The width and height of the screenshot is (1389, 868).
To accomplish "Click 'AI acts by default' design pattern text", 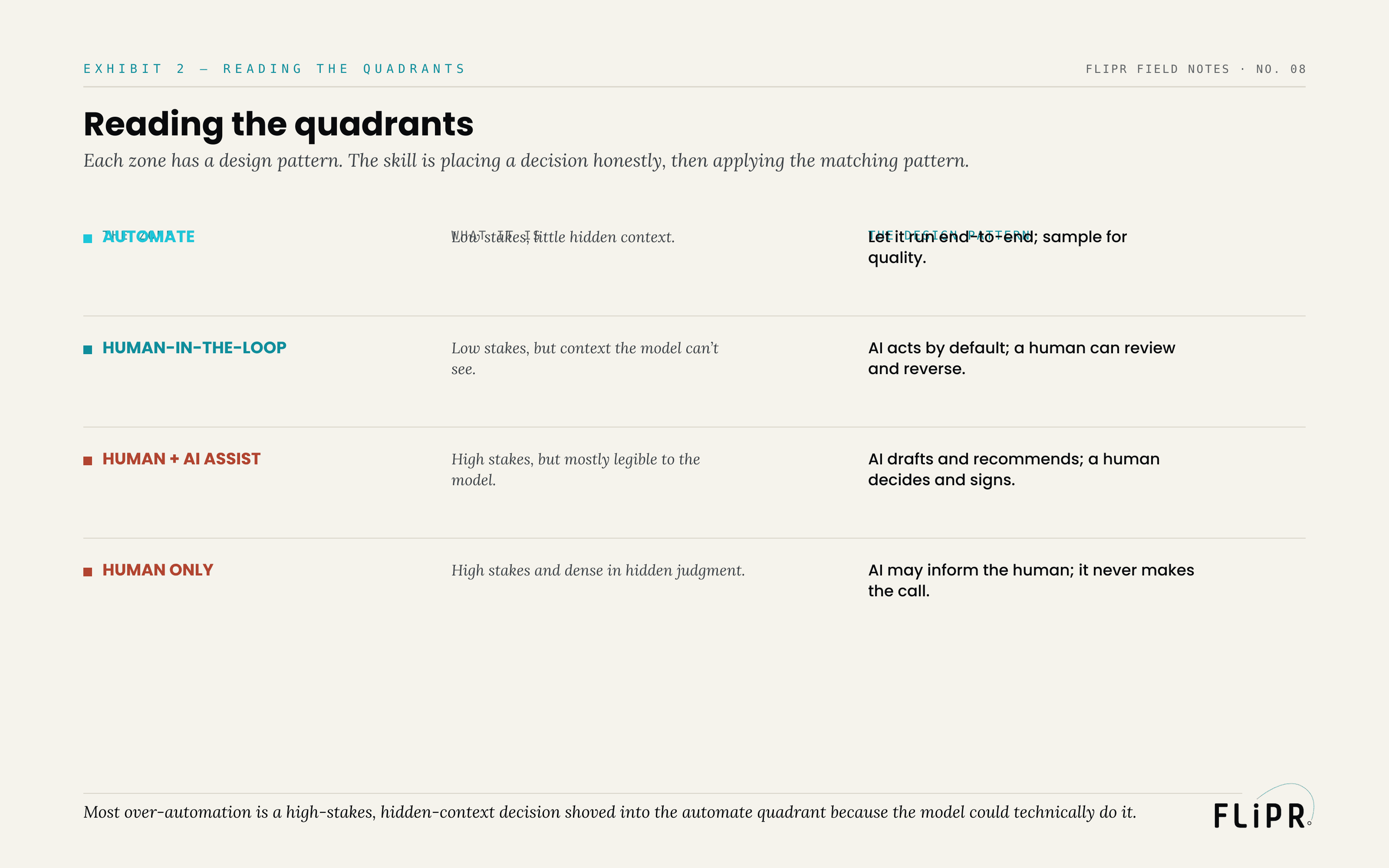I will coord(1021,358).
